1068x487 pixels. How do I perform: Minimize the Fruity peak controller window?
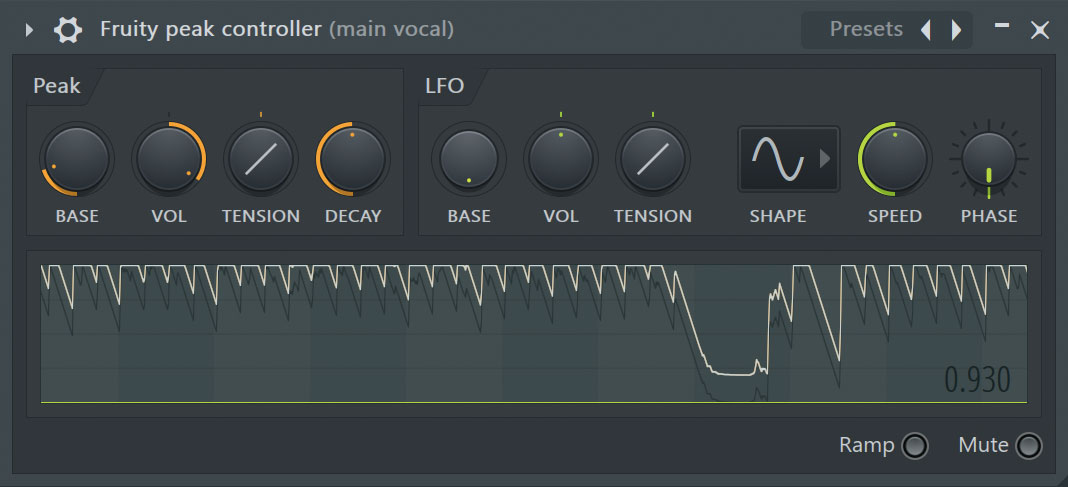coord(1002,26)
